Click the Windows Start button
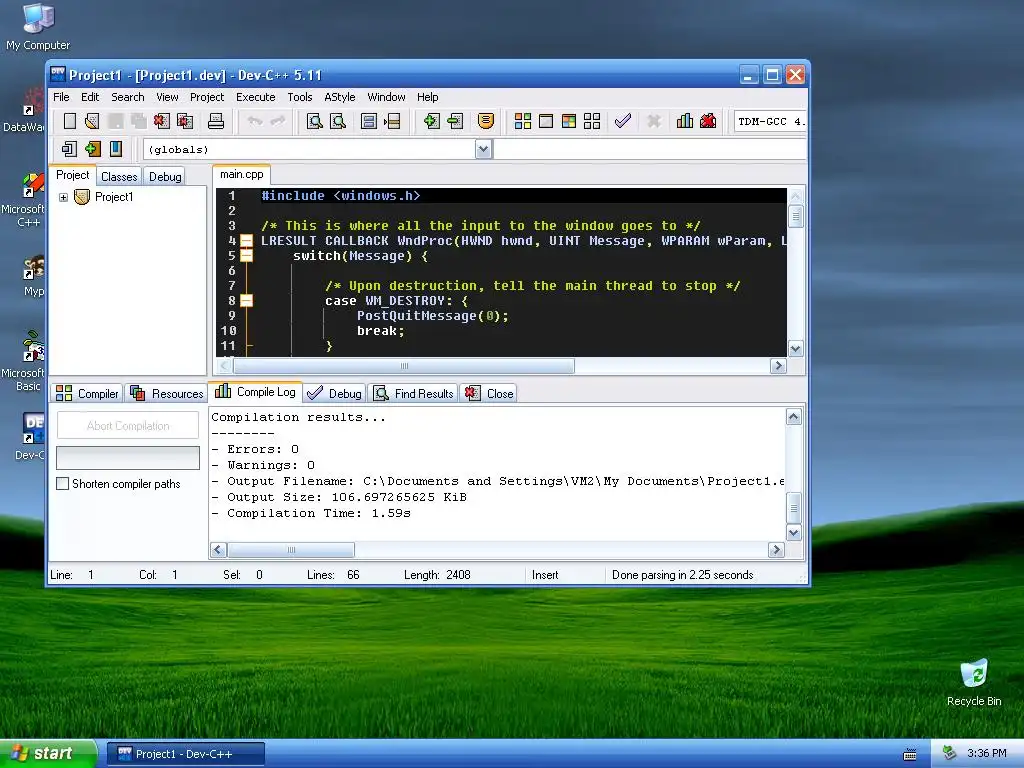The image size is (1024, 768). pos(47,754)
